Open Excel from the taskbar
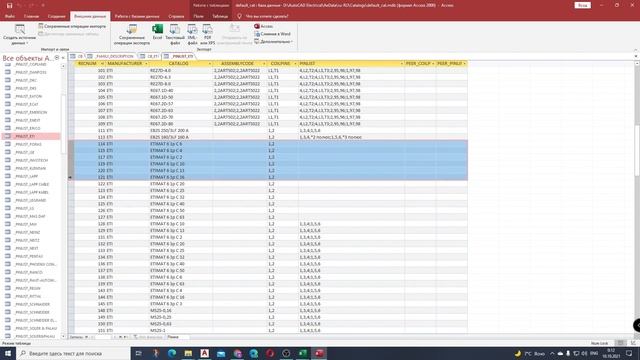 302,353
